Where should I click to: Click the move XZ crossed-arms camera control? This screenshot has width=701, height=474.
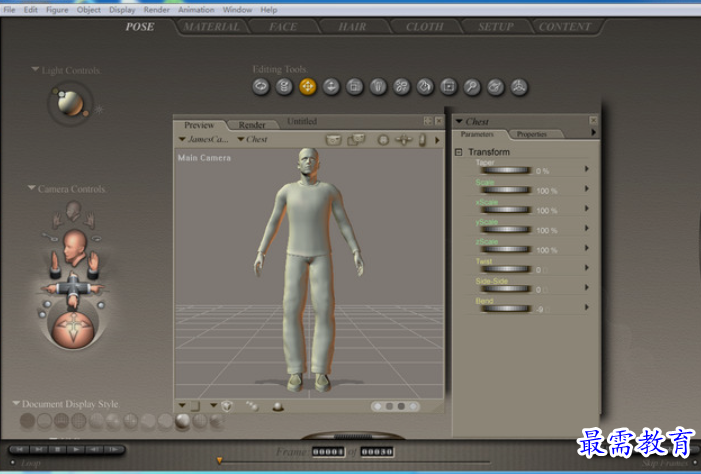(x=74, y=289)
